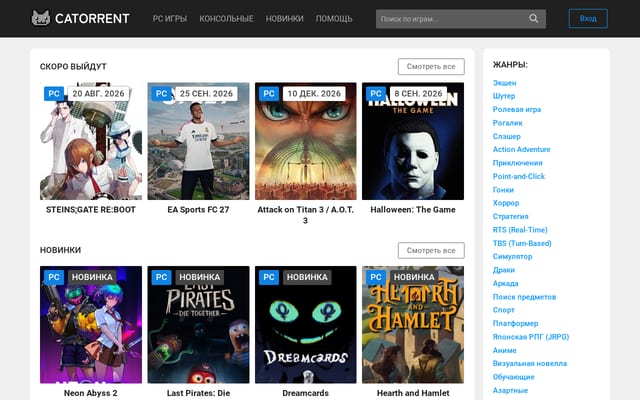The image size is (640, 400).
Task: Click НОВИНКА tag on Dreamcards card
Action: click(307, 277)
